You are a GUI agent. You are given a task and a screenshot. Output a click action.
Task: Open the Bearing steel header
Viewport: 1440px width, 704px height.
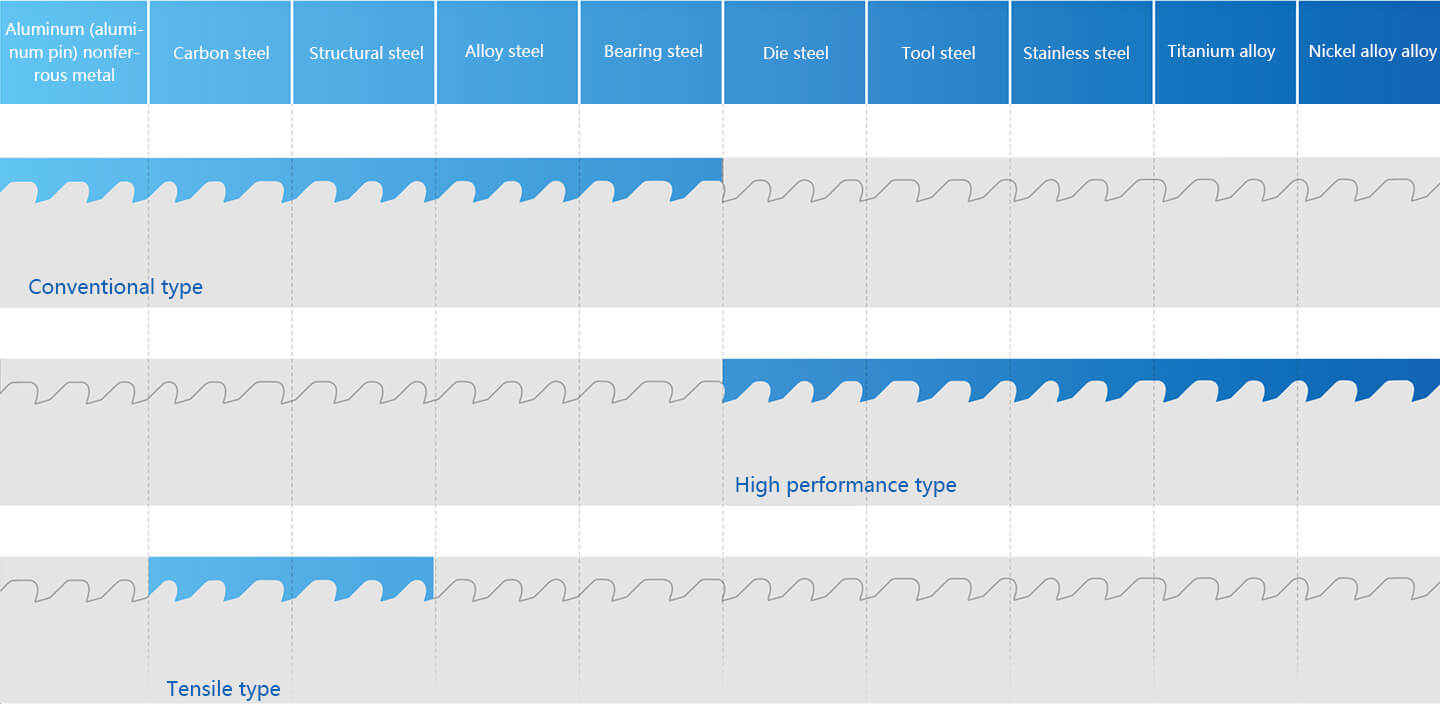[651, 52]
